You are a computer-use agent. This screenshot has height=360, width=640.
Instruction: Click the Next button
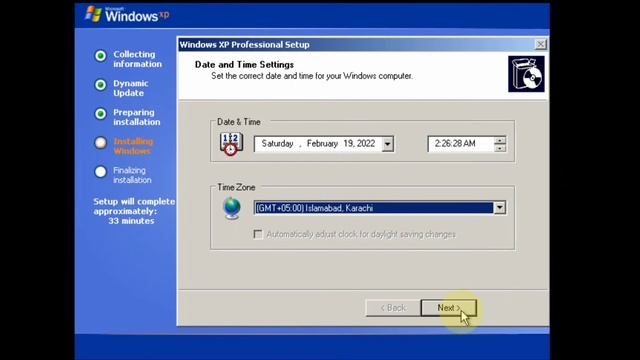point(448,308)
